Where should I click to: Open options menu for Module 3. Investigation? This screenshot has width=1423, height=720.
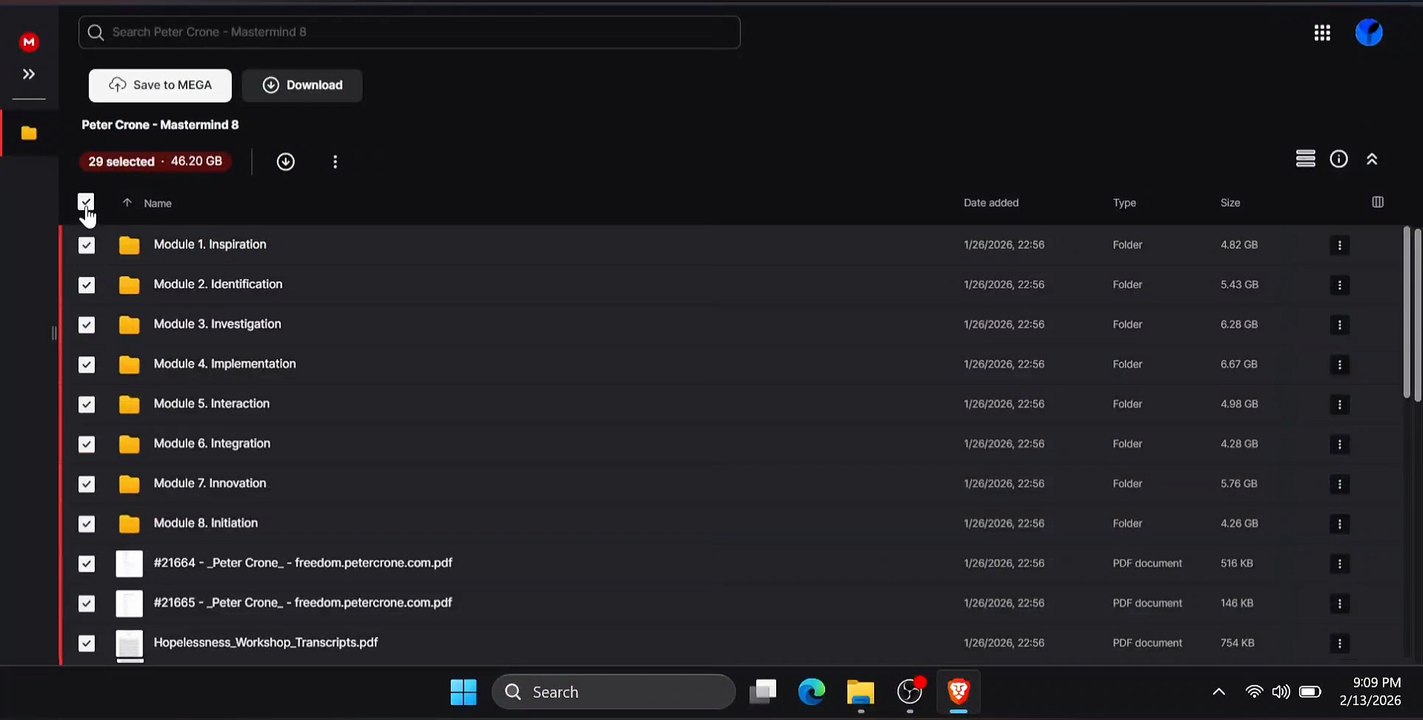(x=1340, y=325)
